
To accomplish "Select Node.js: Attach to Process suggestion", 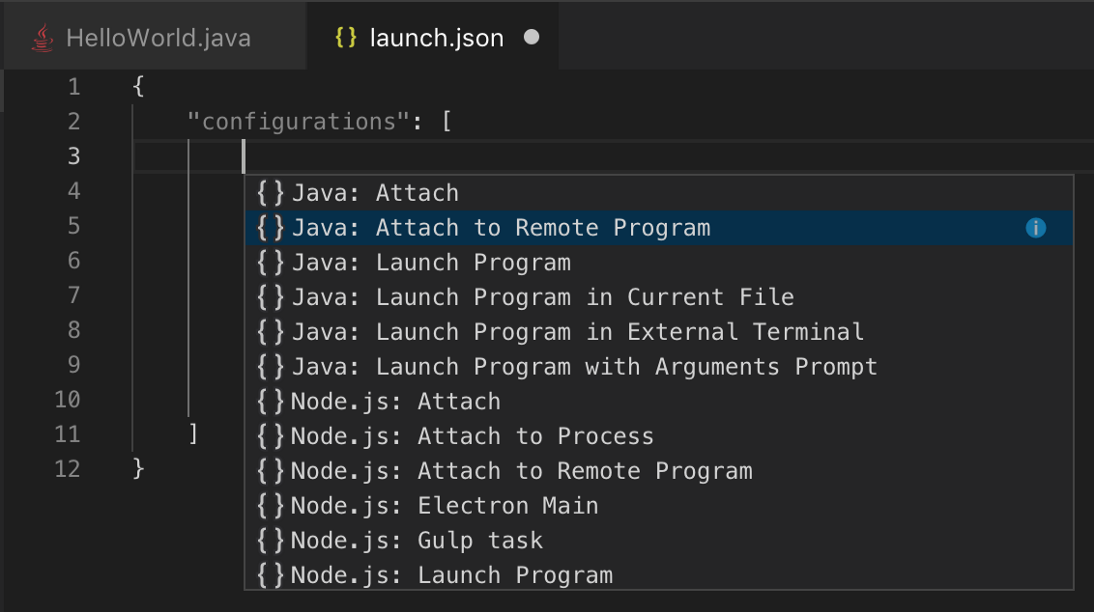I will (x=472, y=436).
